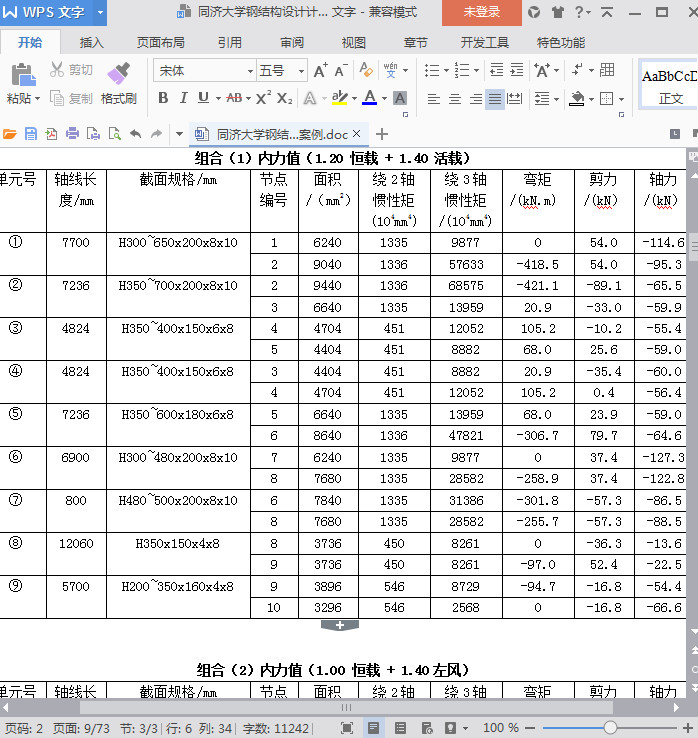Image resolution: width=698 pixels, height=738 pixels.
Task: Switch to the 视图 (View) tab
Action: [x=353, y=43]
